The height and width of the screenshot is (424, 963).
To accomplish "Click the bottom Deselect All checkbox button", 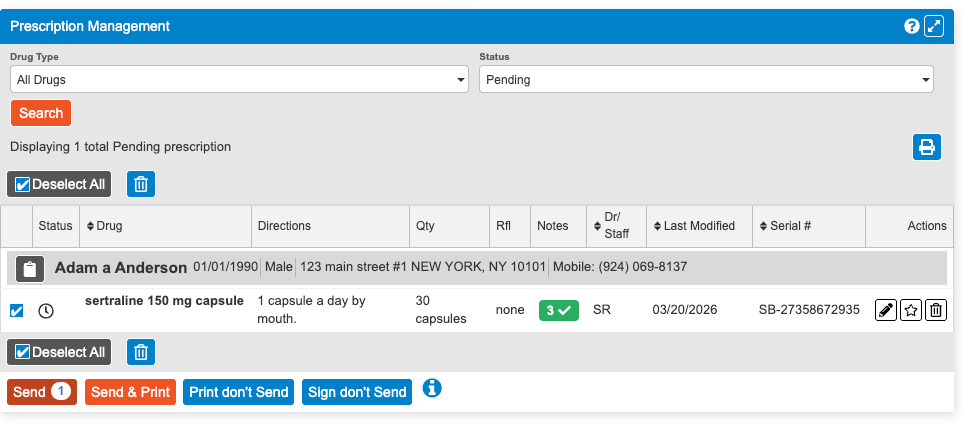I will (59, 352).
